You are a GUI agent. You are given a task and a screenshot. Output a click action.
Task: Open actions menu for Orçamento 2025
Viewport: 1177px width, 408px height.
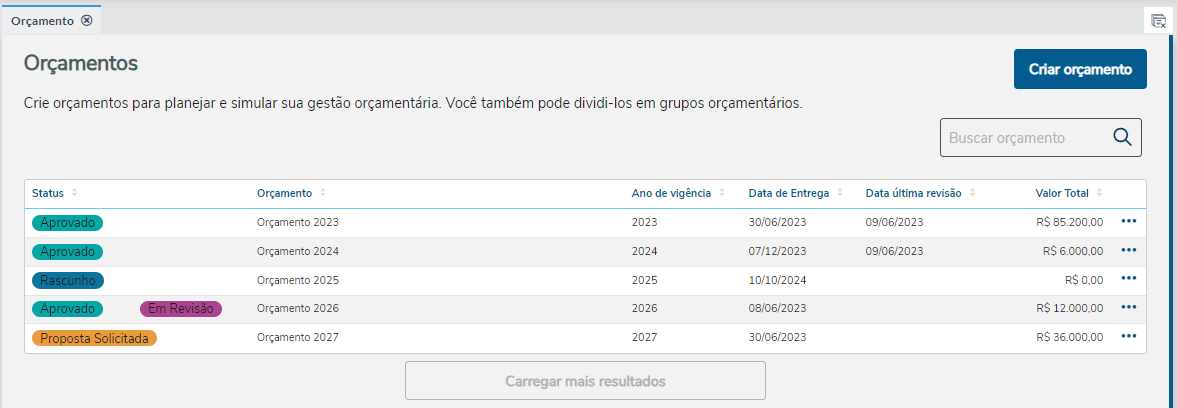(x=1129, y=278)
